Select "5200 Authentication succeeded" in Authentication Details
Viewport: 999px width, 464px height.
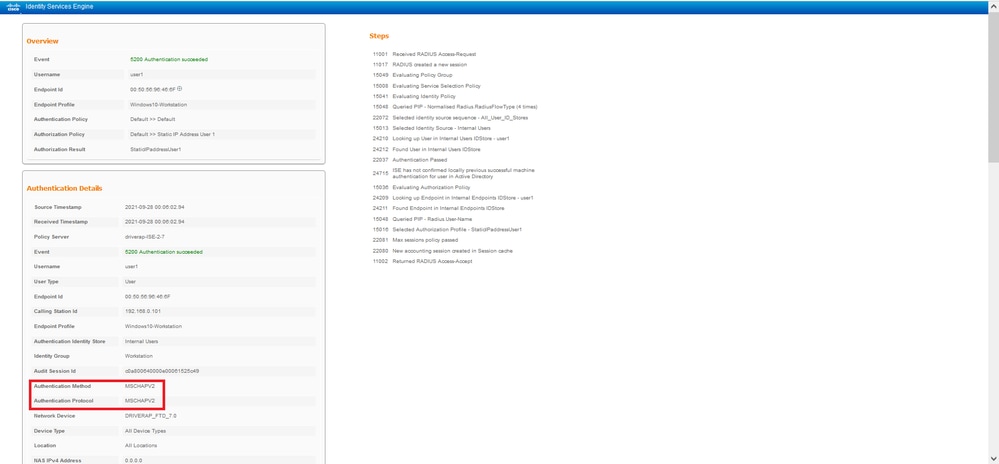coord(164,252)
